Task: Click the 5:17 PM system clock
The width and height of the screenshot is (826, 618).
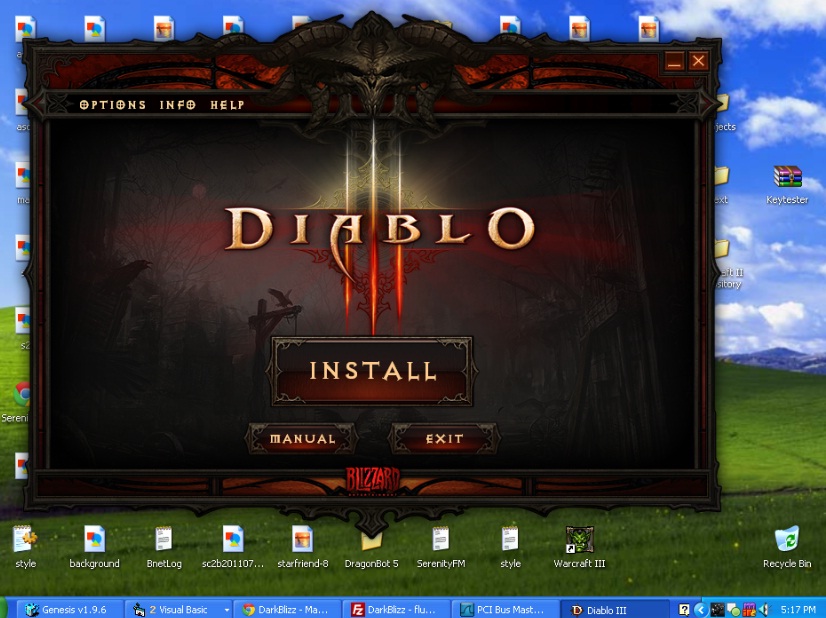Action: click(x=799, y=610)
